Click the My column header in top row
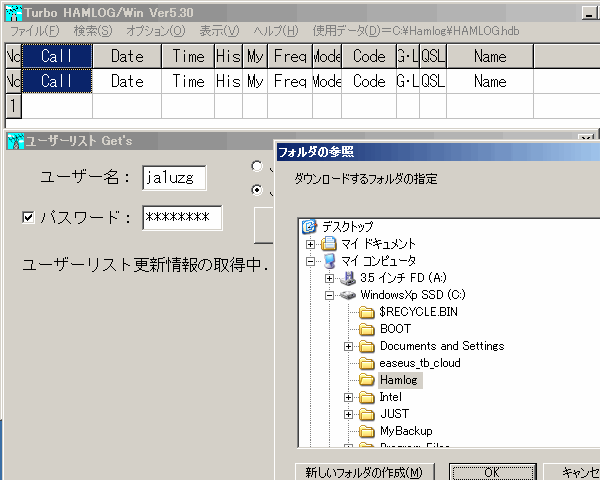This screenshot has height=480, width=600. [x=255, y=56]
